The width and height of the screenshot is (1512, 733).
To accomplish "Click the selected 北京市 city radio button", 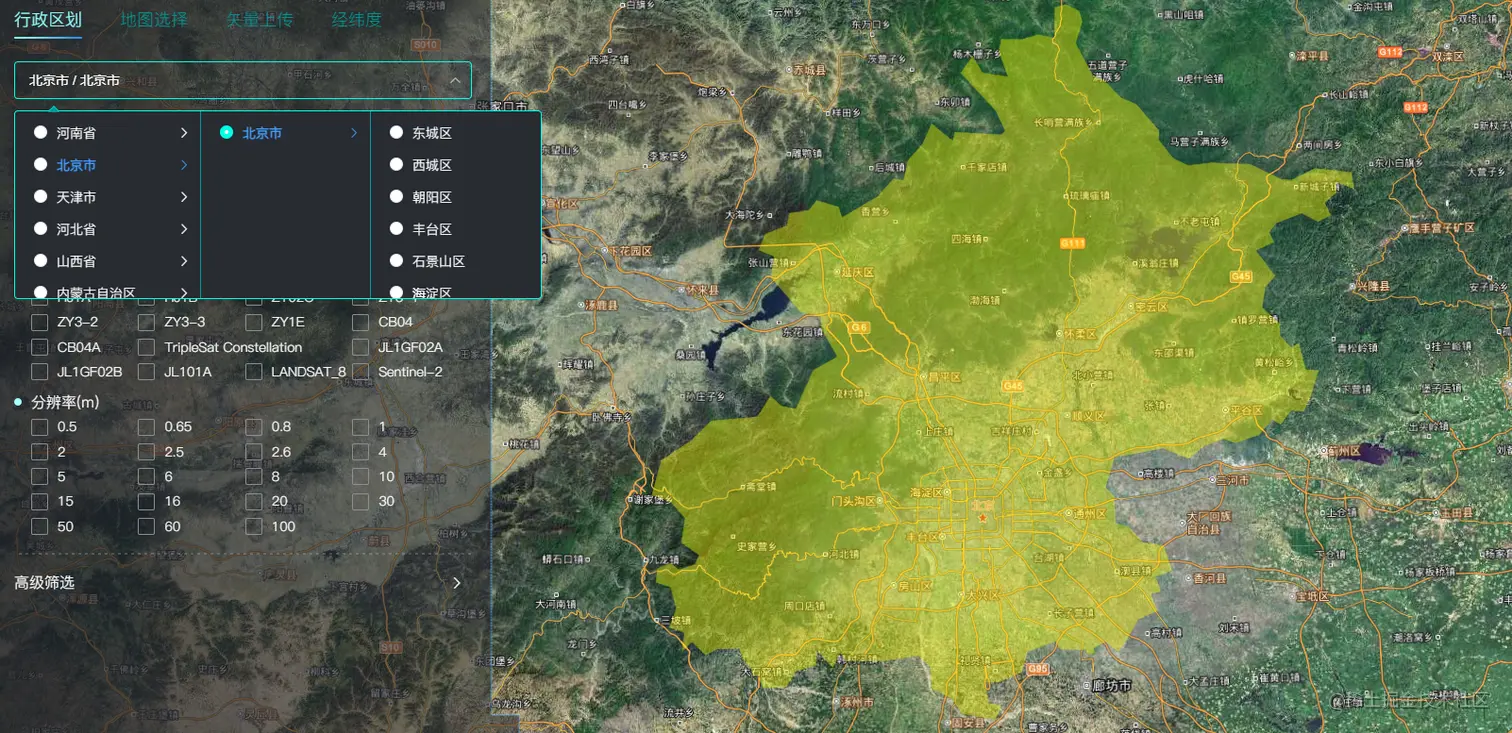I will click(227, 132).
